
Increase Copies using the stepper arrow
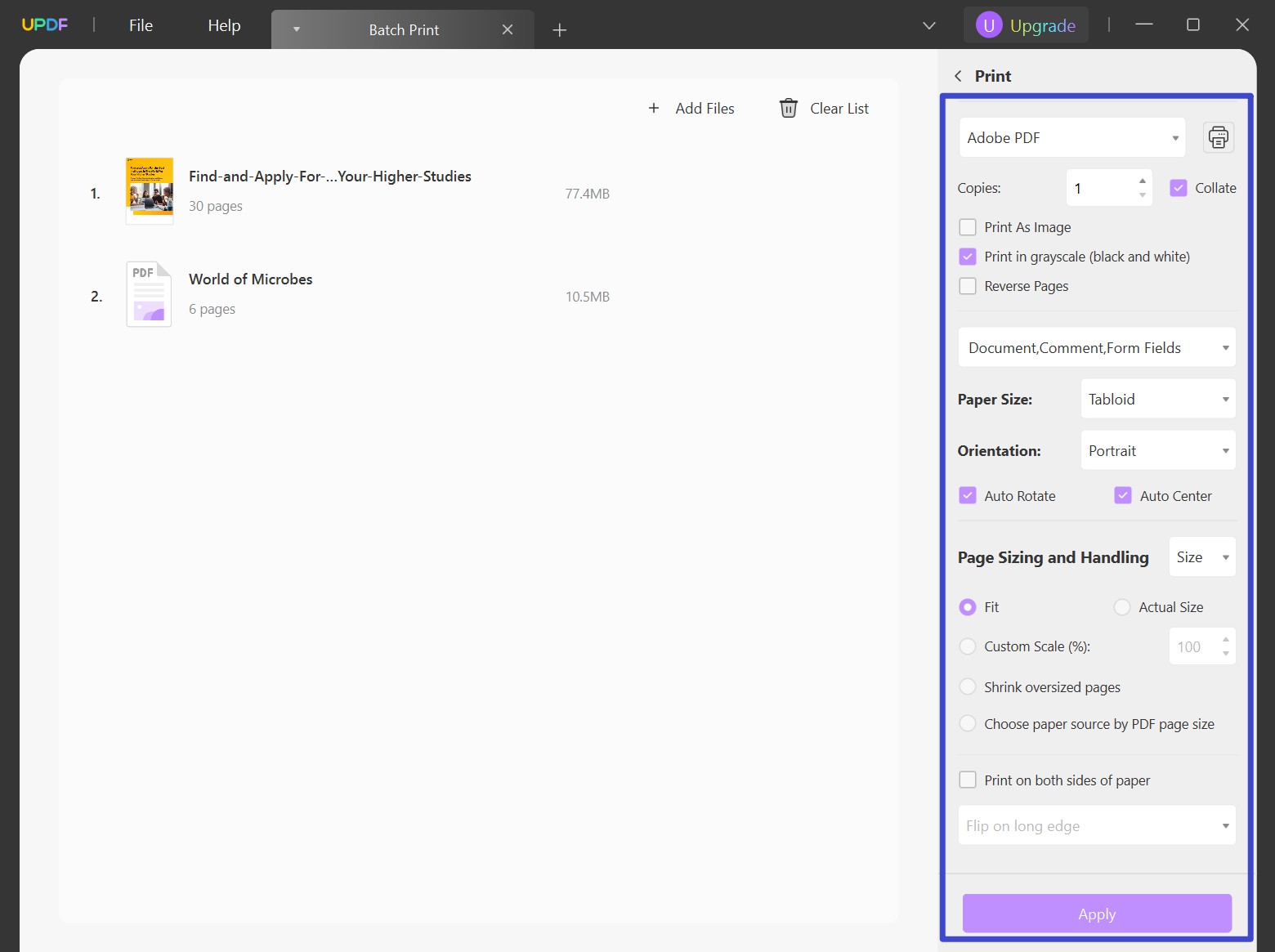tap(1142, 181)
